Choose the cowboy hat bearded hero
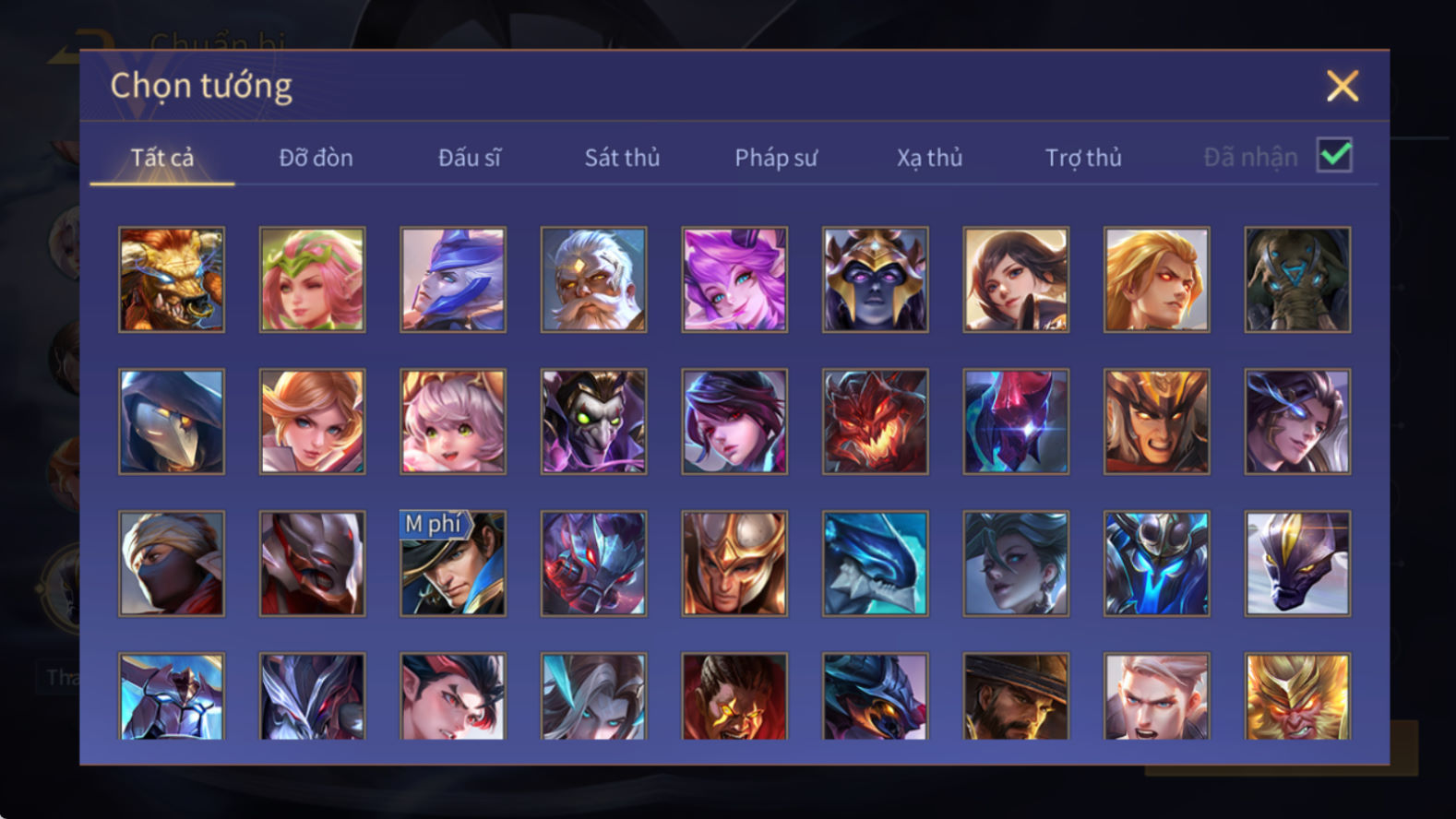 [1016, 696]
